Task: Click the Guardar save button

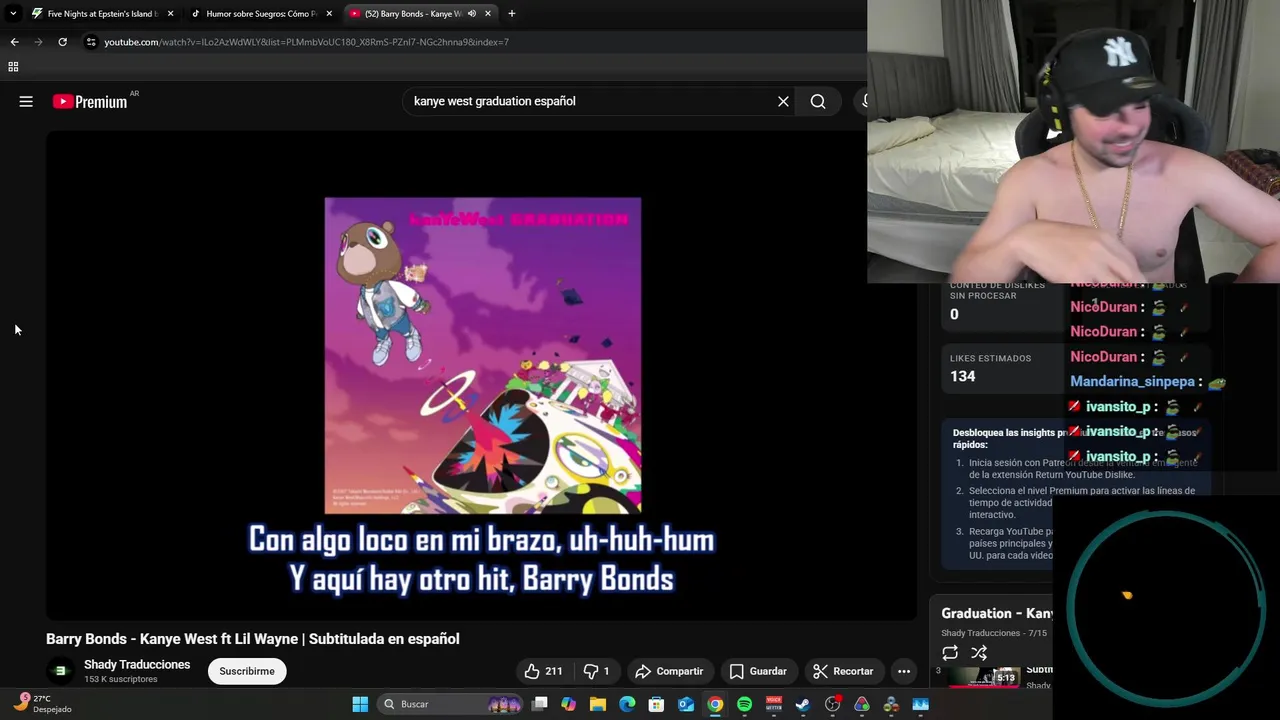Action: 758,671
